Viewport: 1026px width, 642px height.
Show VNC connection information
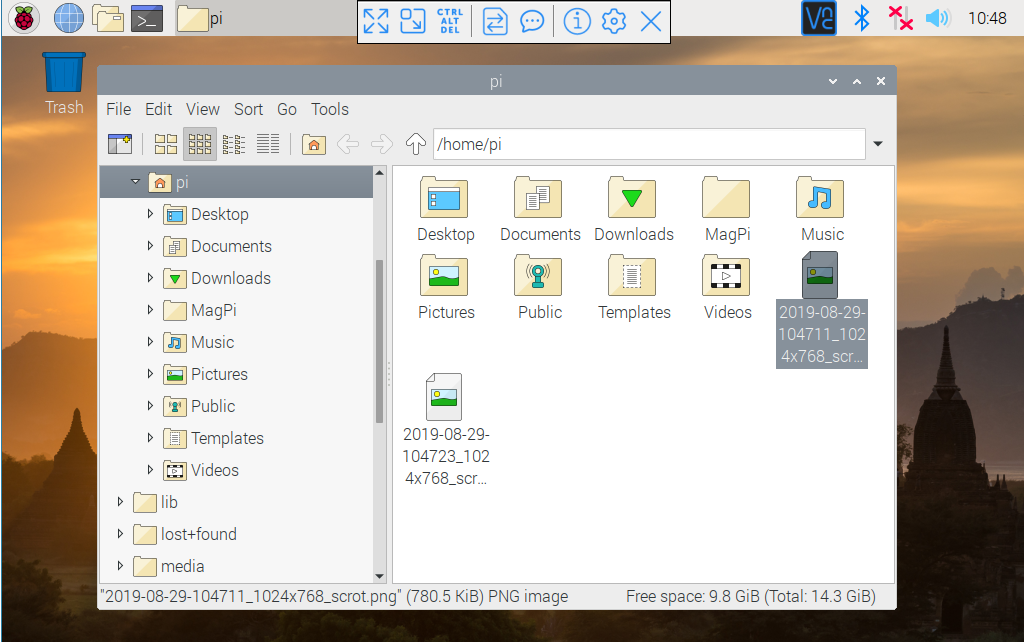[577, 20]
